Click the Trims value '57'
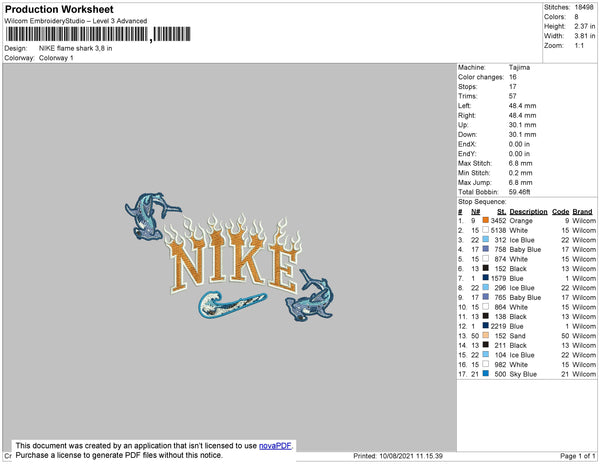Viewport: 600px width, 464px height. point(513,96)
